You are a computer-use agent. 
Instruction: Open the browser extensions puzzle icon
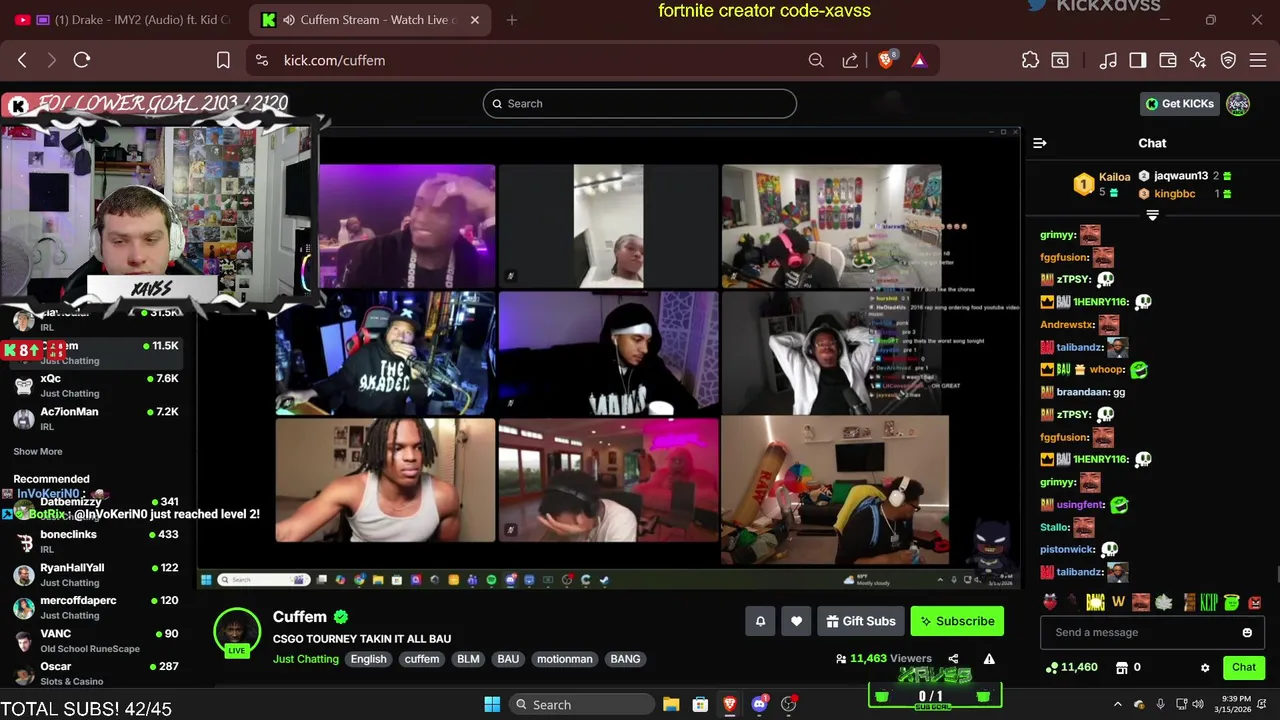pos(1030,60)
